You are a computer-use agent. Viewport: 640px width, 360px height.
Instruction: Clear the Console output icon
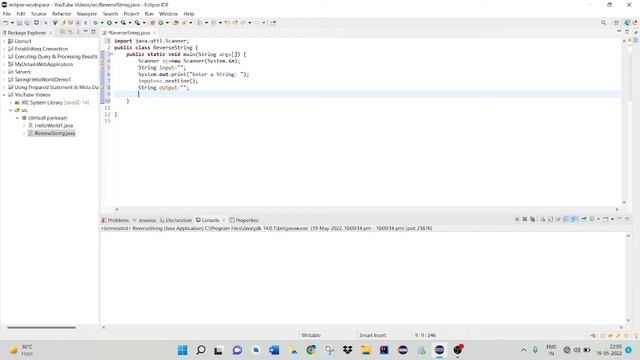click(x=542, y=220)
